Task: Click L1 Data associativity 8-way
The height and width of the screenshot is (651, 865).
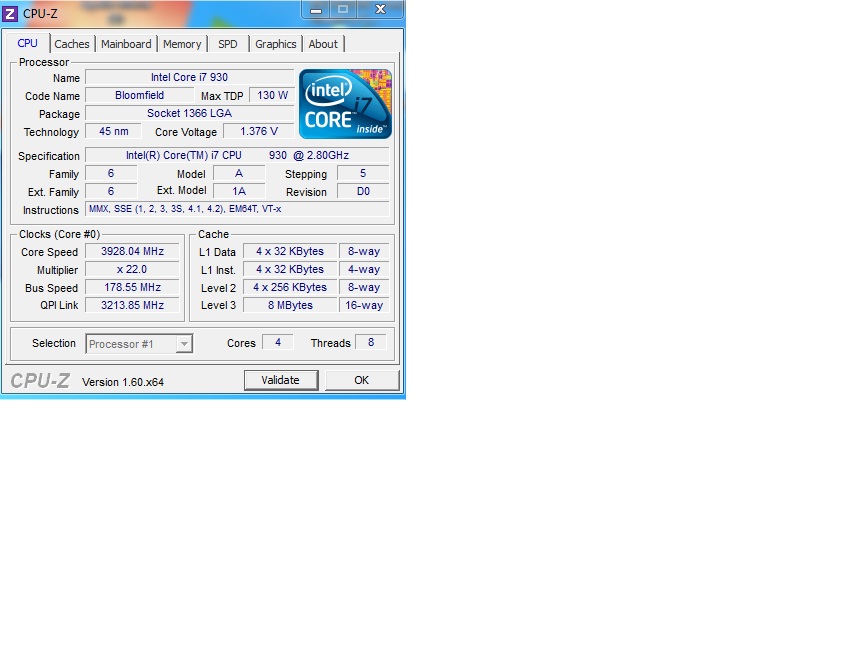Action: 364,251
